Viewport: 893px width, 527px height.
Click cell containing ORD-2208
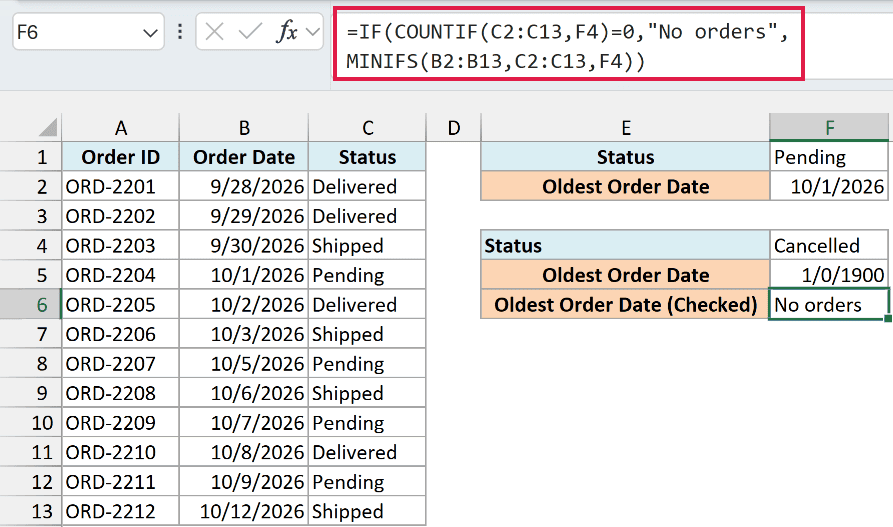(x=120, y=393)
